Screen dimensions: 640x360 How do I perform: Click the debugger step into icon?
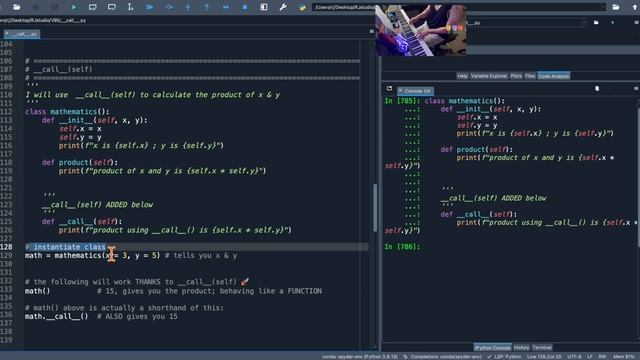[x=188, y=7]
